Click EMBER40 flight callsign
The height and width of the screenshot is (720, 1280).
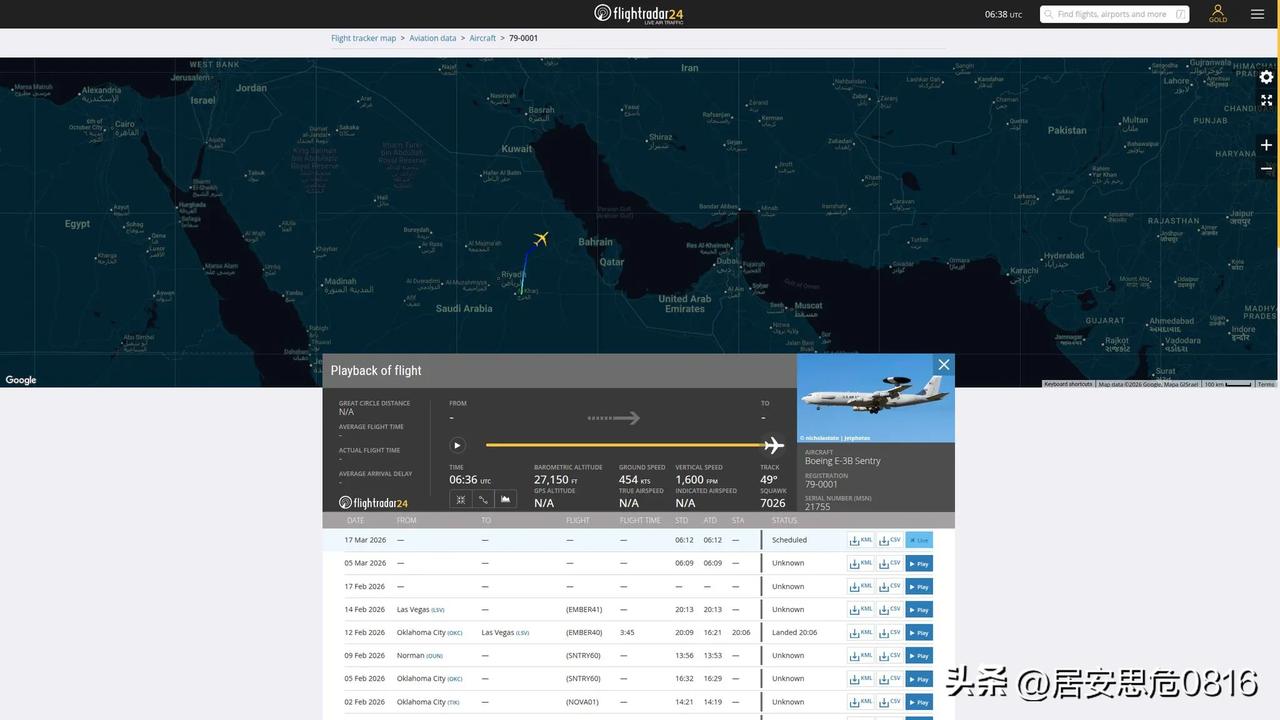pos(584,632)
